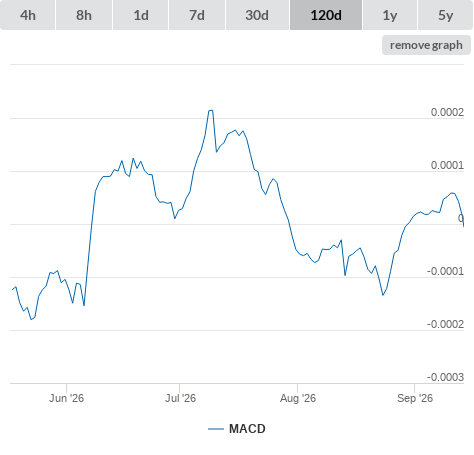
Task: Show the 5y time range view
Action: (x=446, y=15)
